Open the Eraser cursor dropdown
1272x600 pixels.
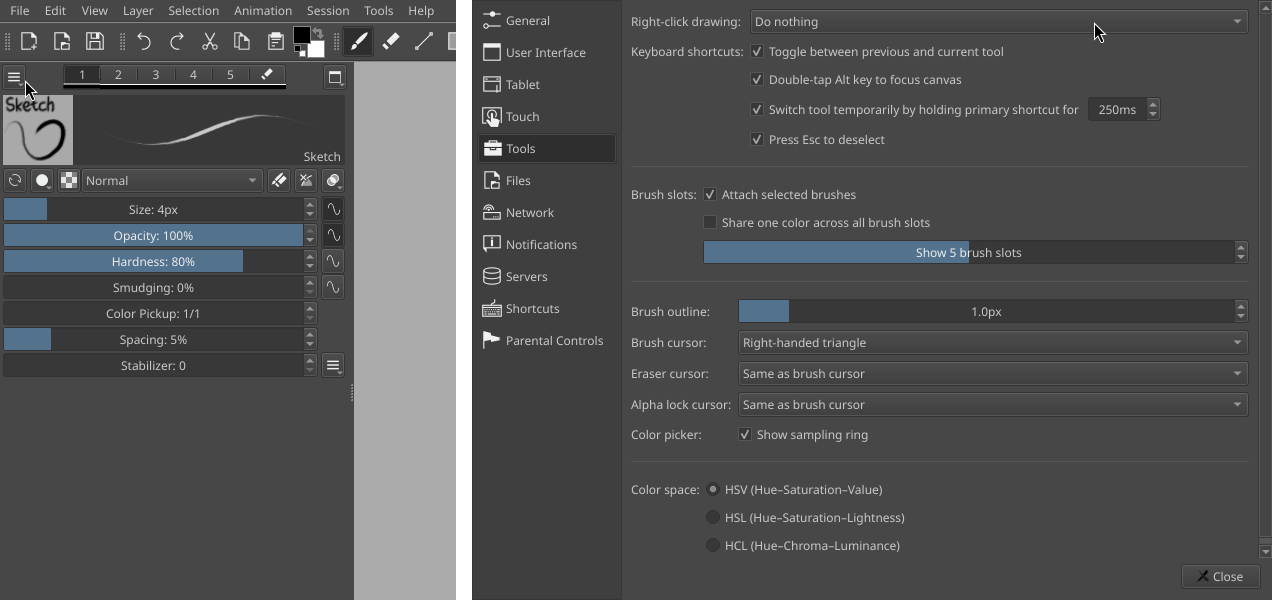[x=993, y=373]
